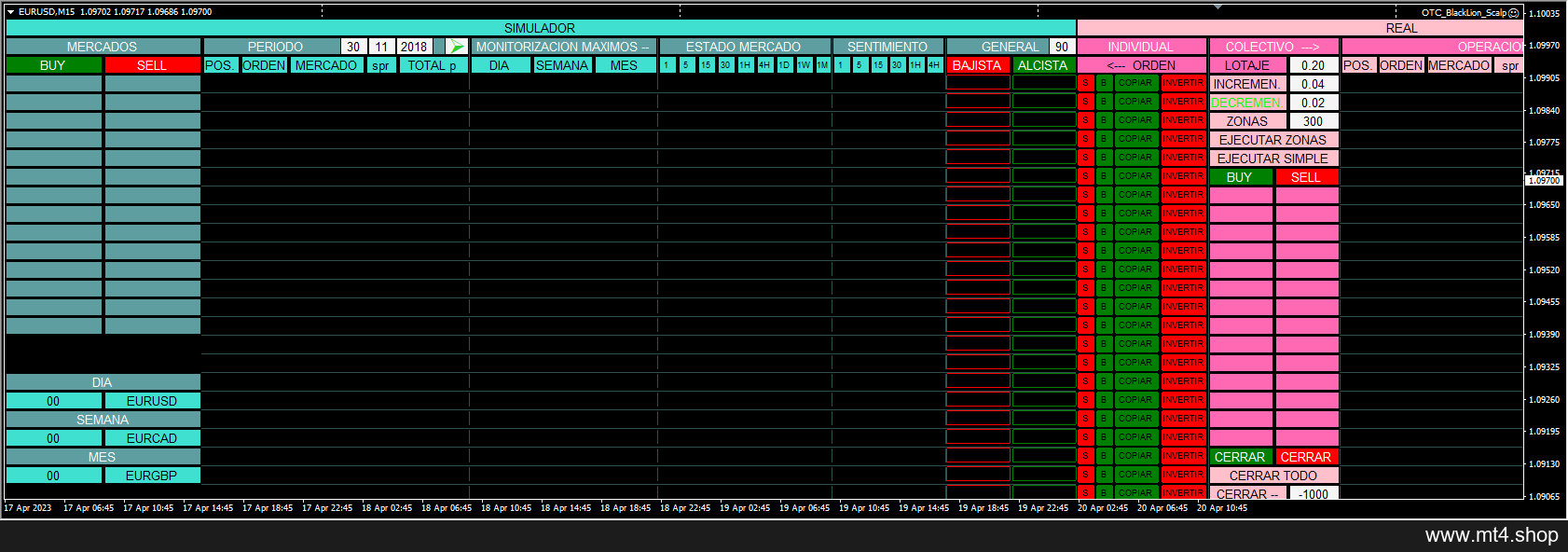
Task: Edit the INCREMEN. value 0.04
Action: pos(1314,84)
